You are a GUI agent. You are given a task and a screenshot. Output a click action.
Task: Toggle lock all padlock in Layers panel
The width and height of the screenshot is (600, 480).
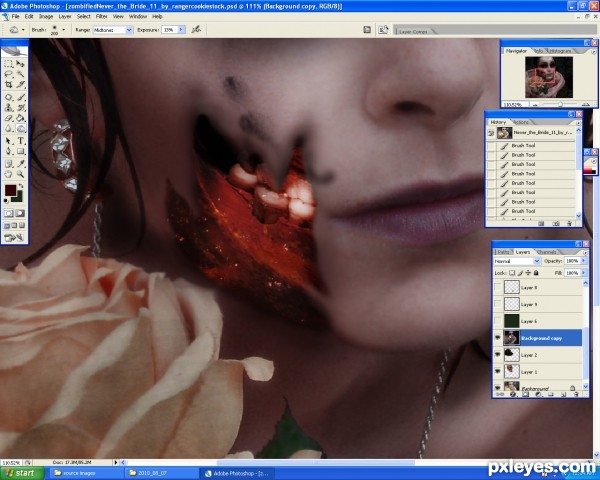536,273
